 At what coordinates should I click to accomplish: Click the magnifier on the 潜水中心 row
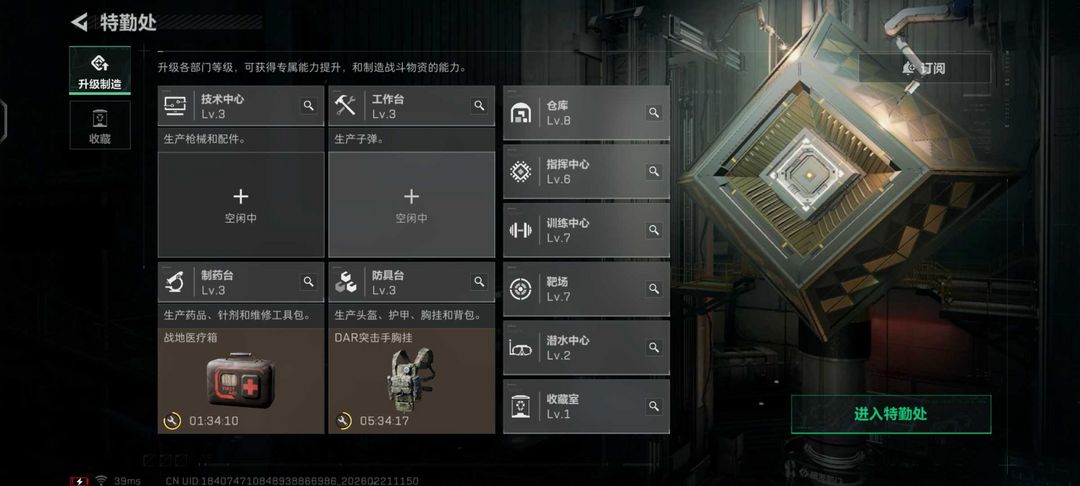coord(654,348)
